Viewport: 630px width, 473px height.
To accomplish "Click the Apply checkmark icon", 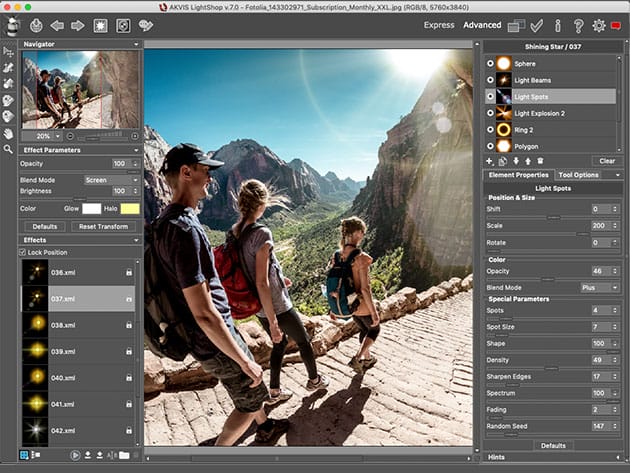I will (x=537, y=25).
